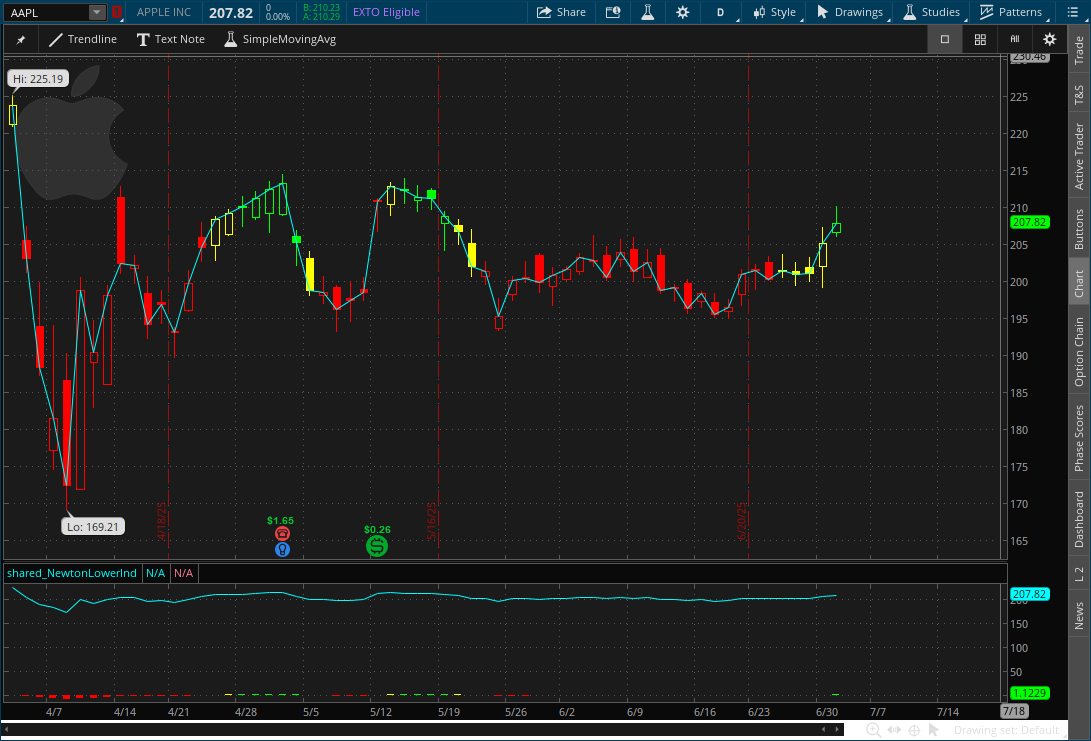This screenshot has height=741, width=1091.
Task: Switch to the grid chart layout
Action: (980, 39)
